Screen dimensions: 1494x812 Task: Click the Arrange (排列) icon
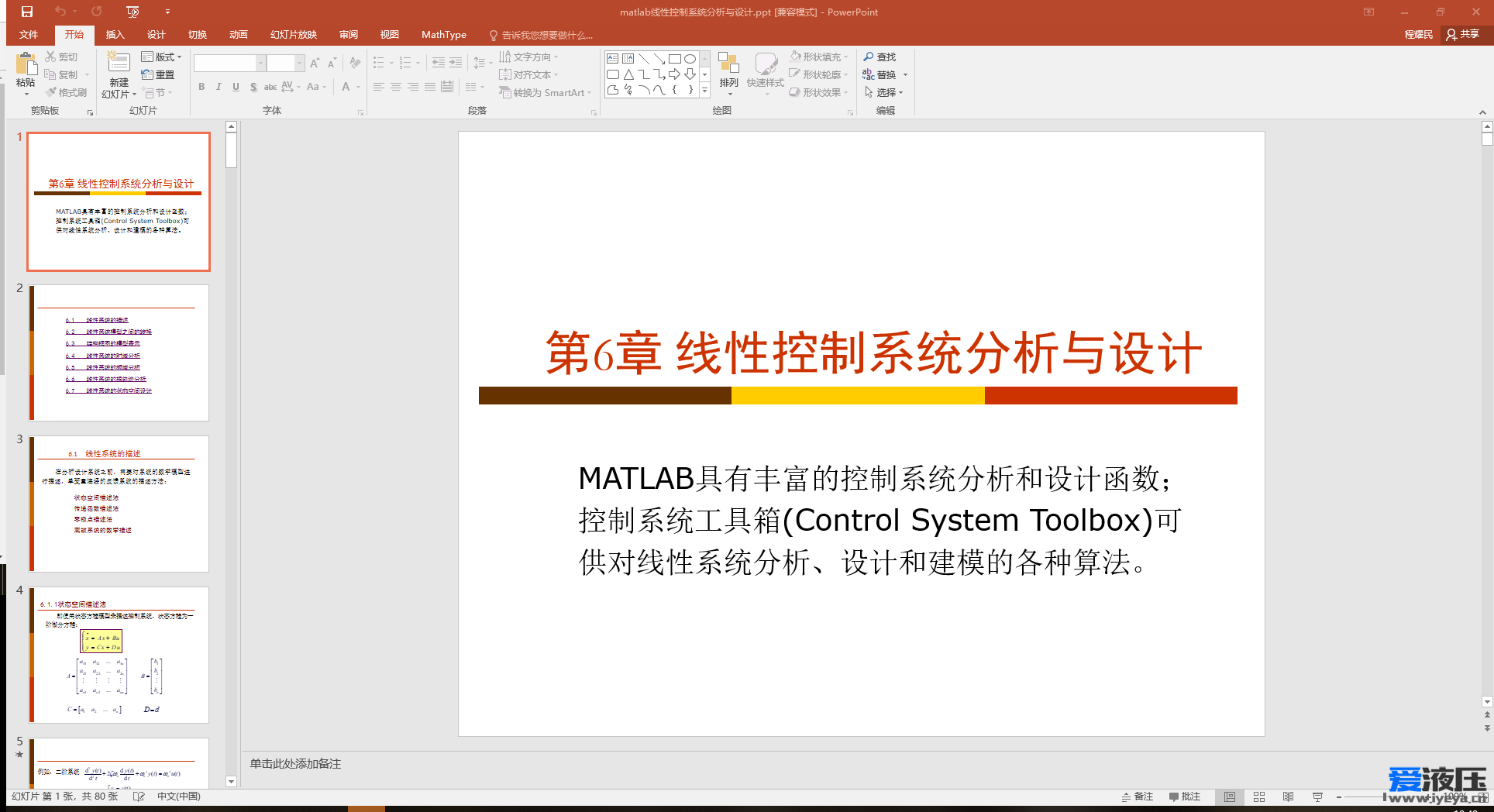tap(728, 64)
